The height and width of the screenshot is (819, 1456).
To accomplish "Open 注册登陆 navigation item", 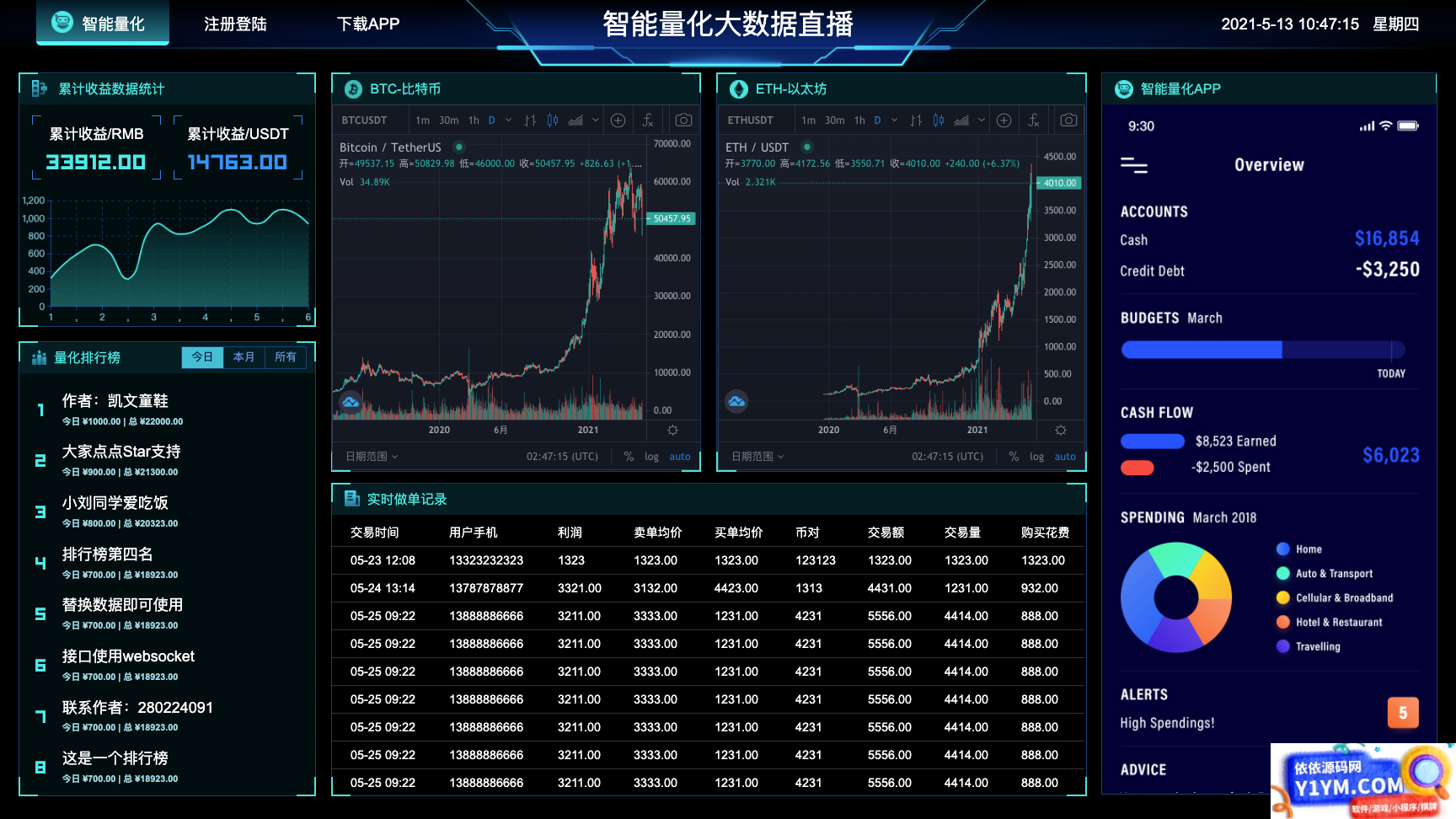I will 235,24.
